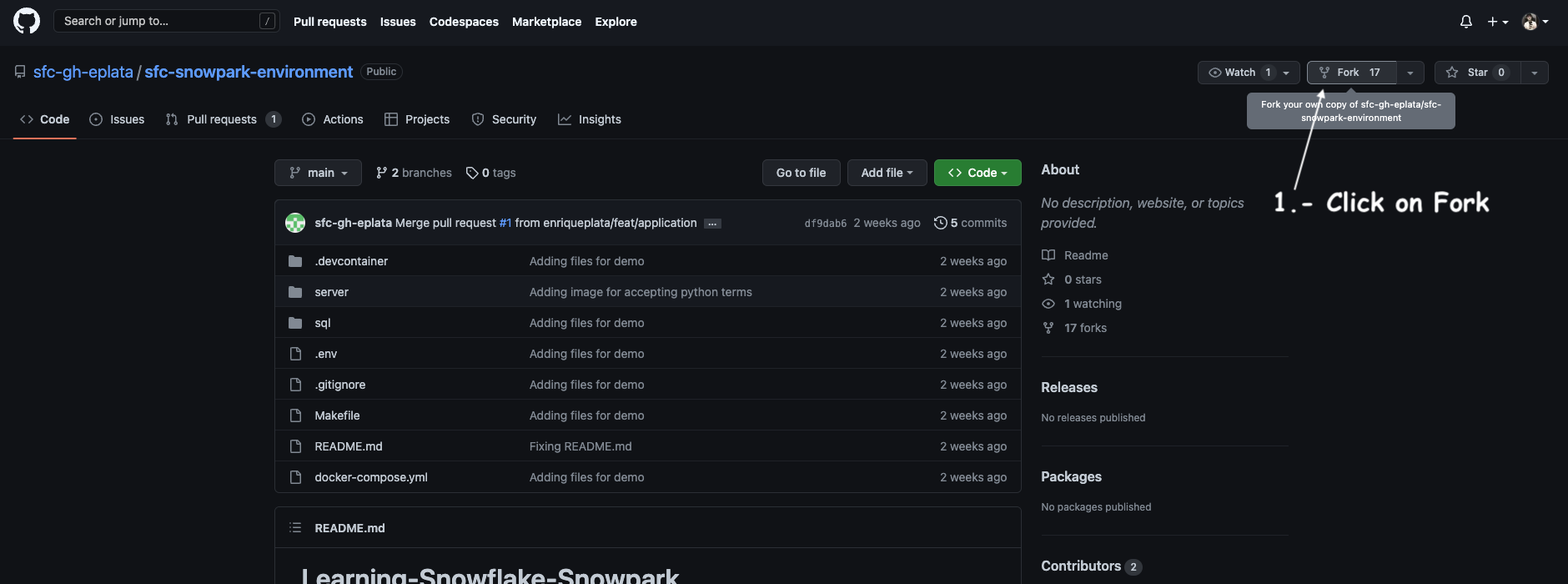Click the sfc-gh-eplata commit author avatar
This screenshot has height=584, width=1568.
point(295,223)
